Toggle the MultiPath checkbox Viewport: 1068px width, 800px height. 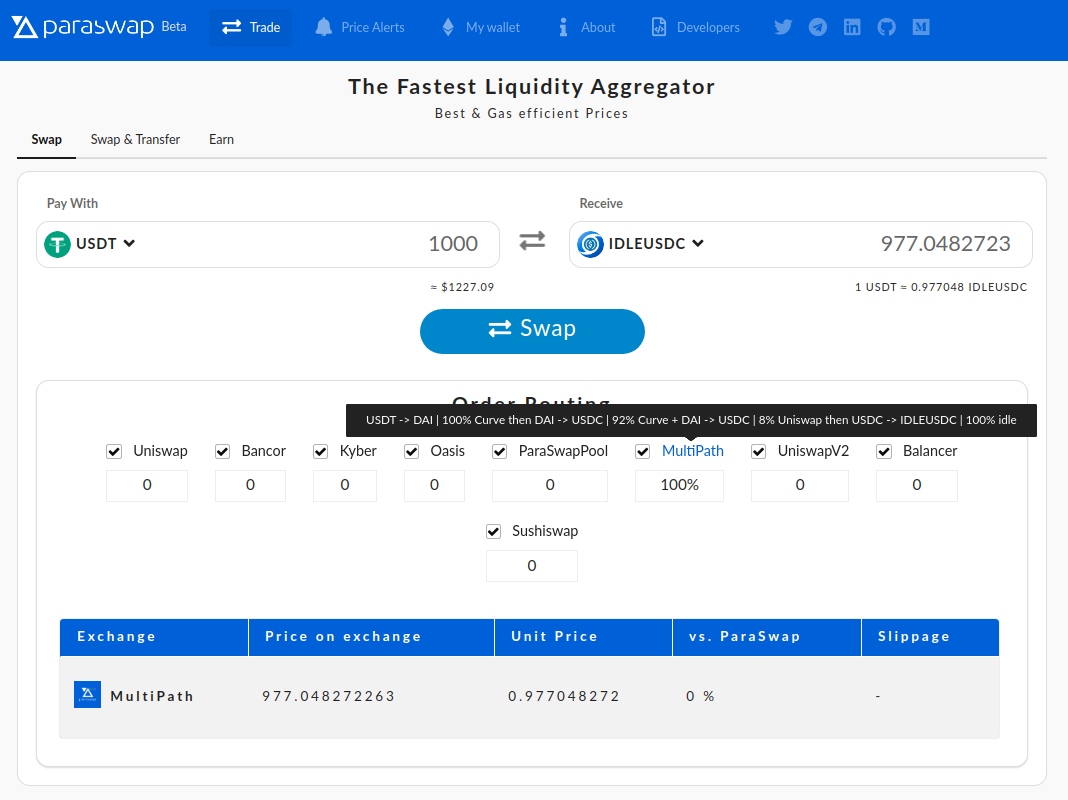[x=642, y=451]
